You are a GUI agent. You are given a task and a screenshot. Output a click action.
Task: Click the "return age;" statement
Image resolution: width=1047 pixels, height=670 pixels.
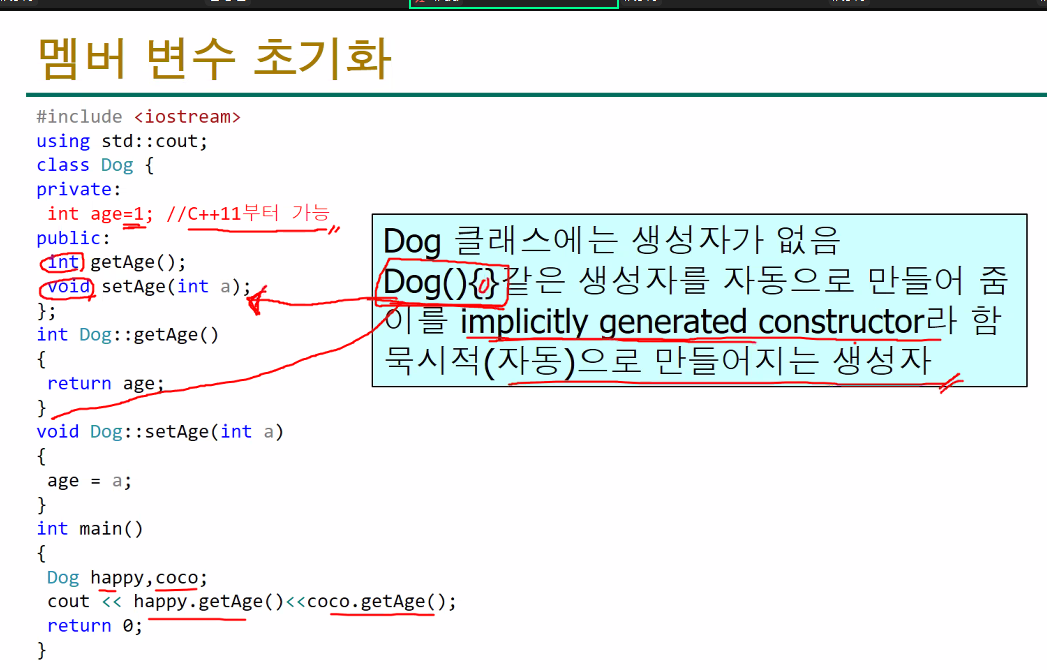pyautogui.click(x=106, y=383)
